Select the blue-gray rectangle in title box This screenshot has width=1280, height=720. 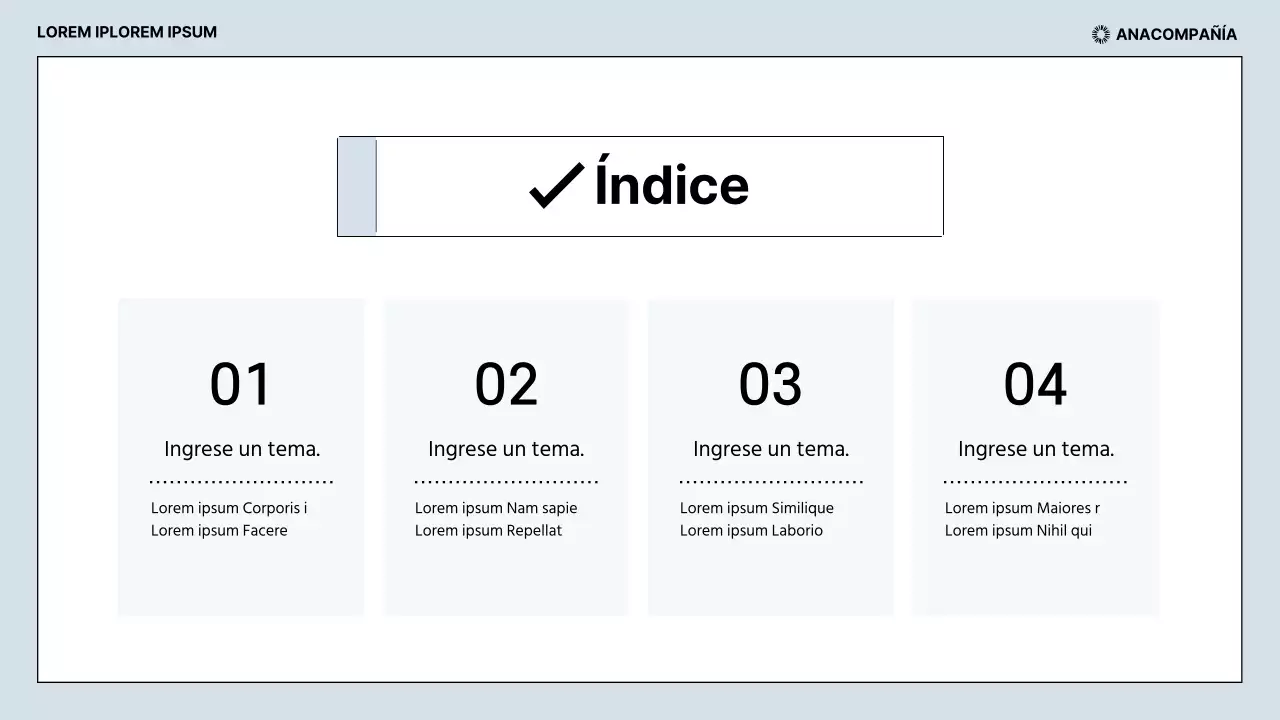click(358, 186)
